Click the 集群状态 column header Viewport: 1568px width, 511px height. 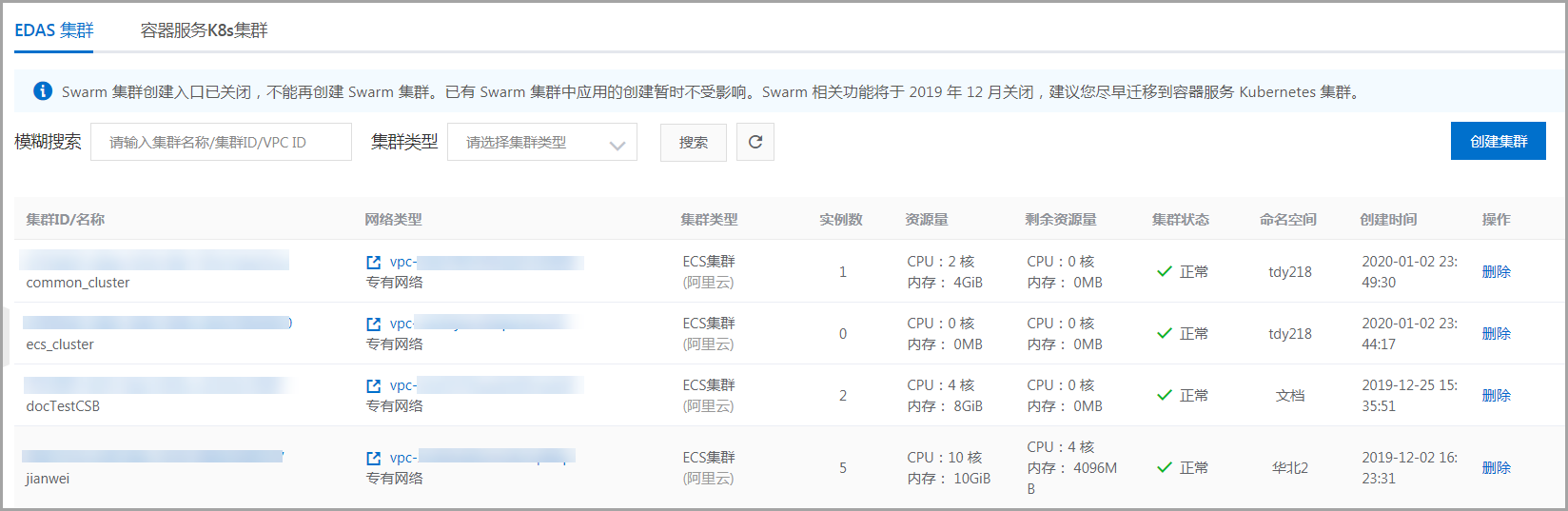pyautogui.click(x=1181, y=220)
